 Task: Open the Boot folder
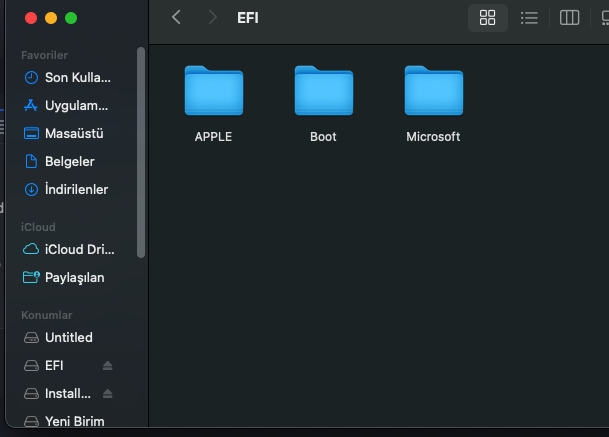click(x=323, y=92)
